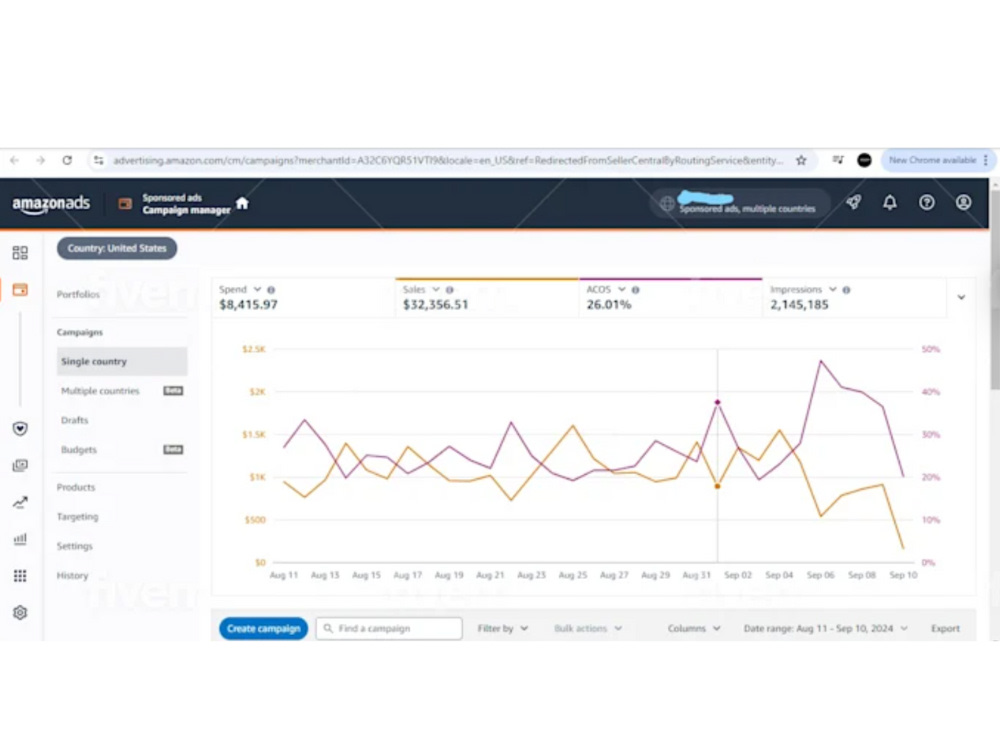Screen dimensions: 1000x750
Task: Open the help question mark icon
Action: click(x=927, y=203)
